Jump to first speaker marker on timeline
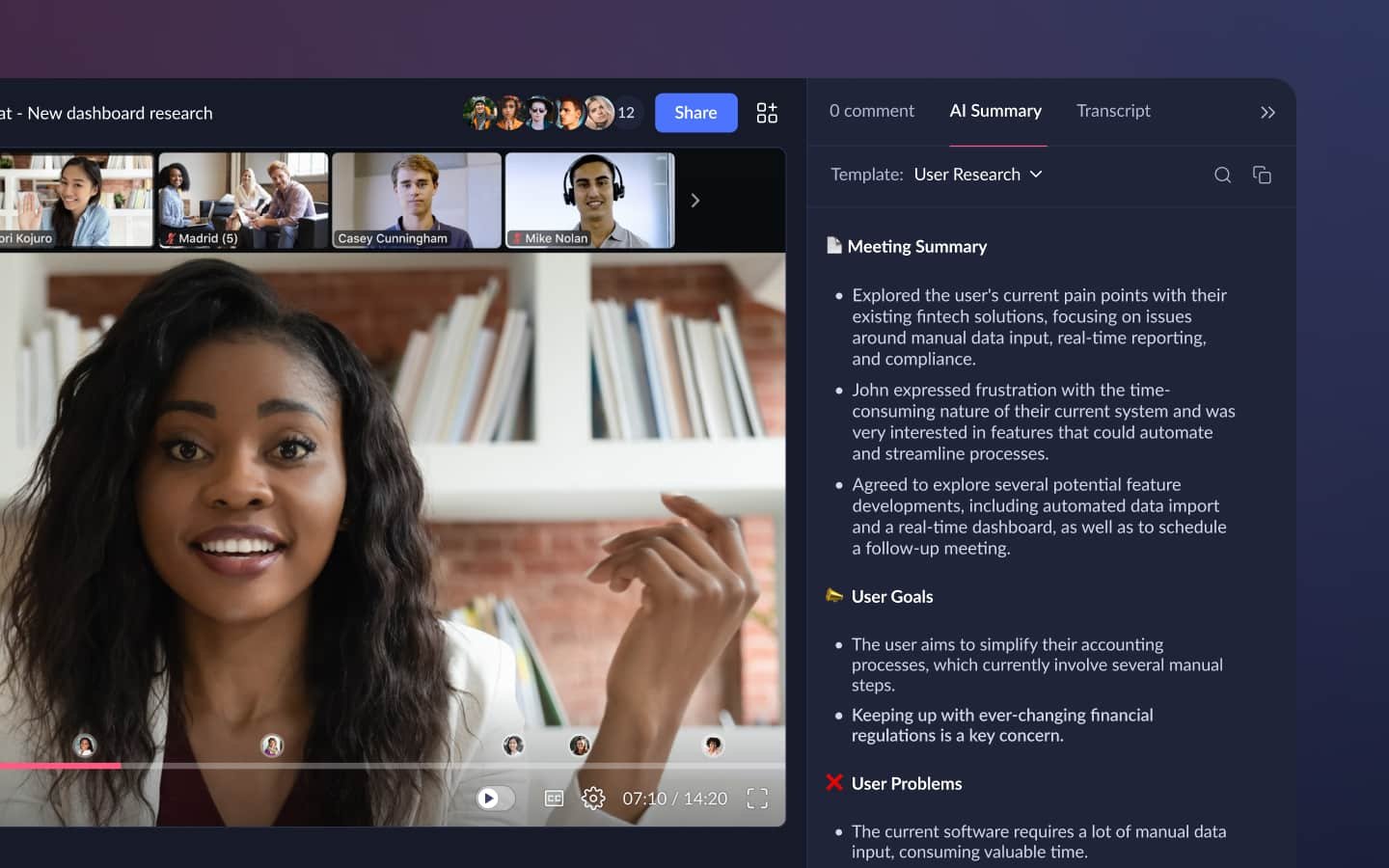The width and height of the screenshot is (1389, 868). click(x=85, y=746)
